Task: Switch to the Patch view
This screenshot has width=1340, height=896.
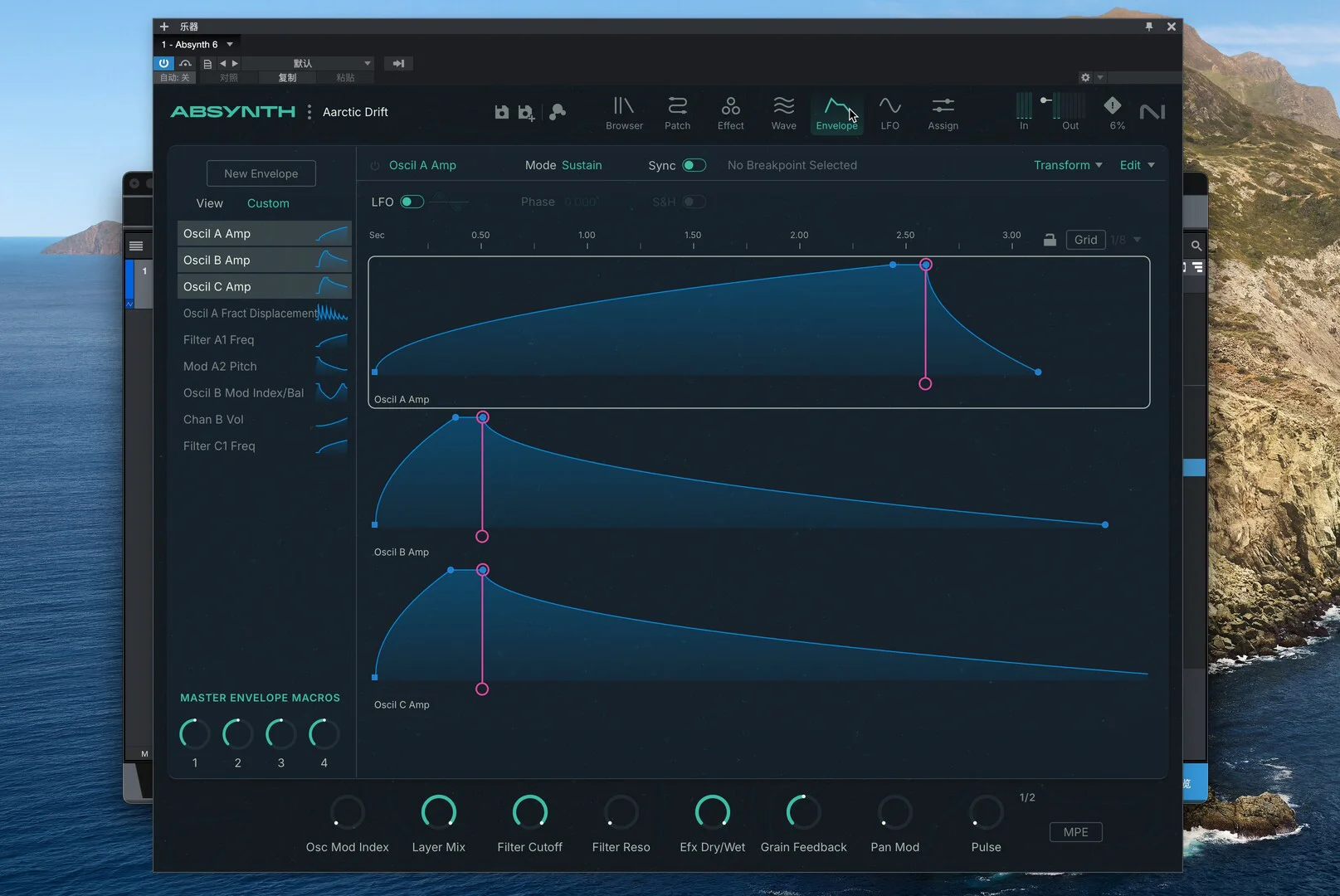Action: click(677, 113)
